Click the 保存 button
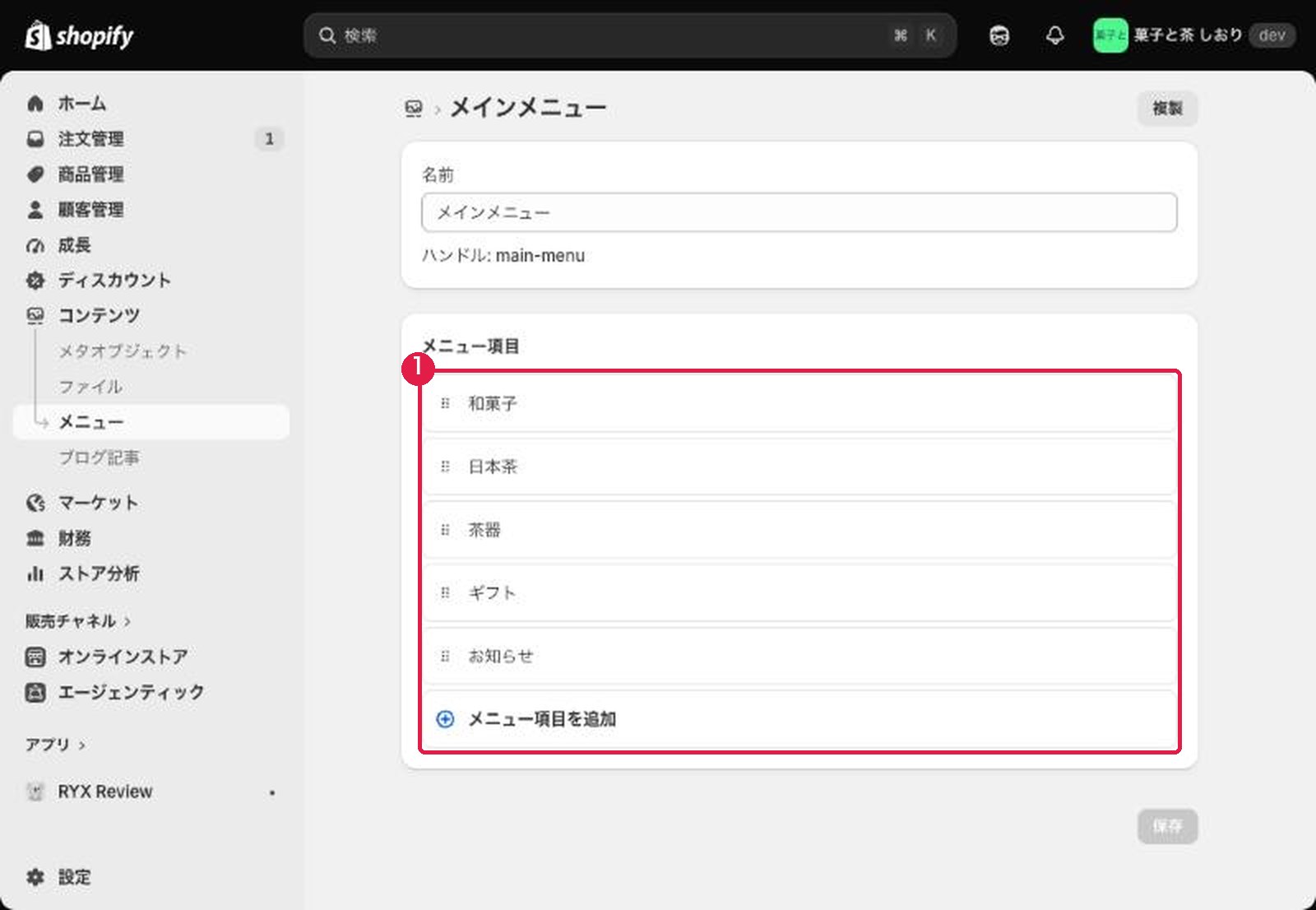The image size is (1316, 910). click(1167, 826)
